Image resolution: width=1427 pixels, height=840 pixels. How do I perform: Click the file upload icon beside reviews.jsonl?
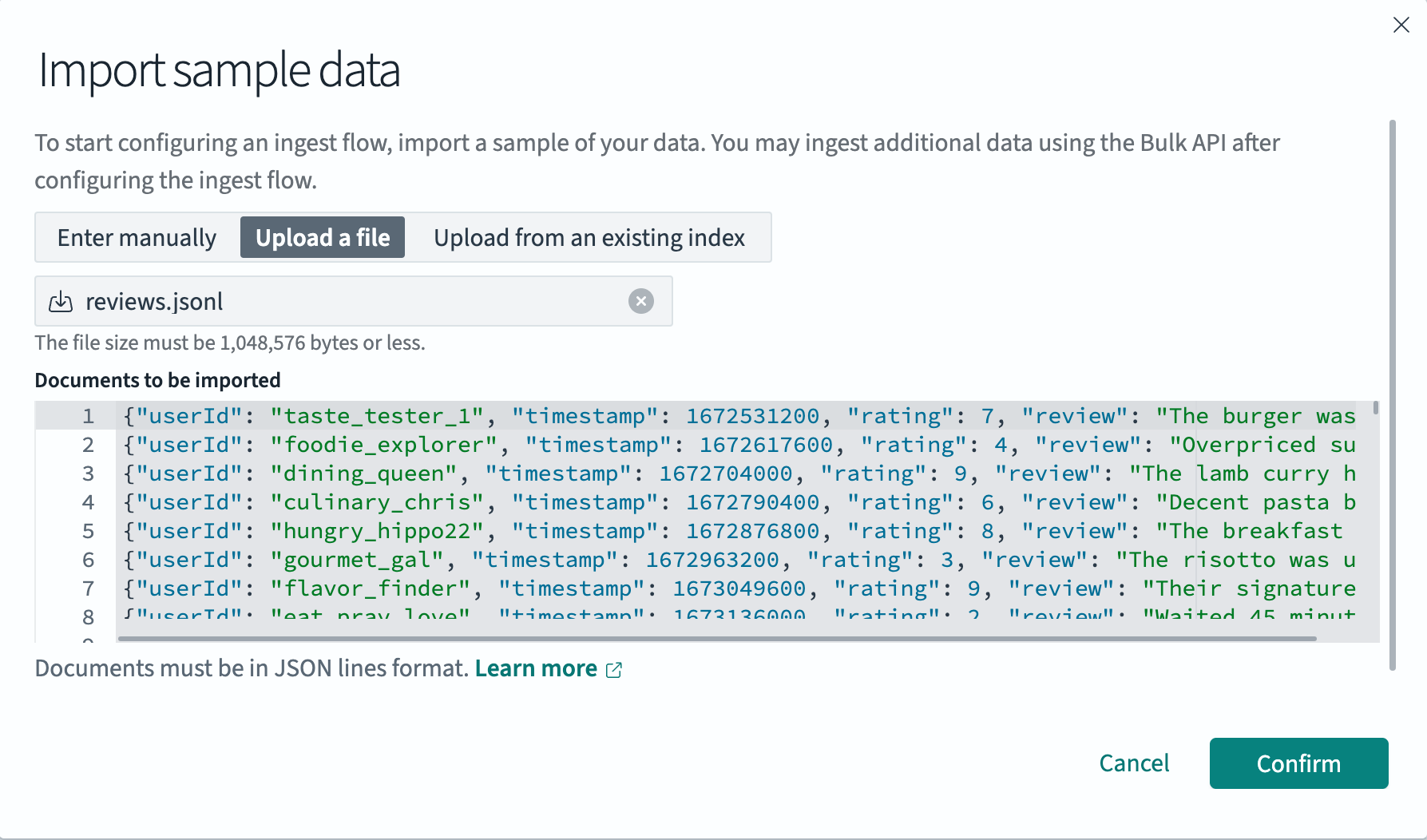(x=61, y=301)
